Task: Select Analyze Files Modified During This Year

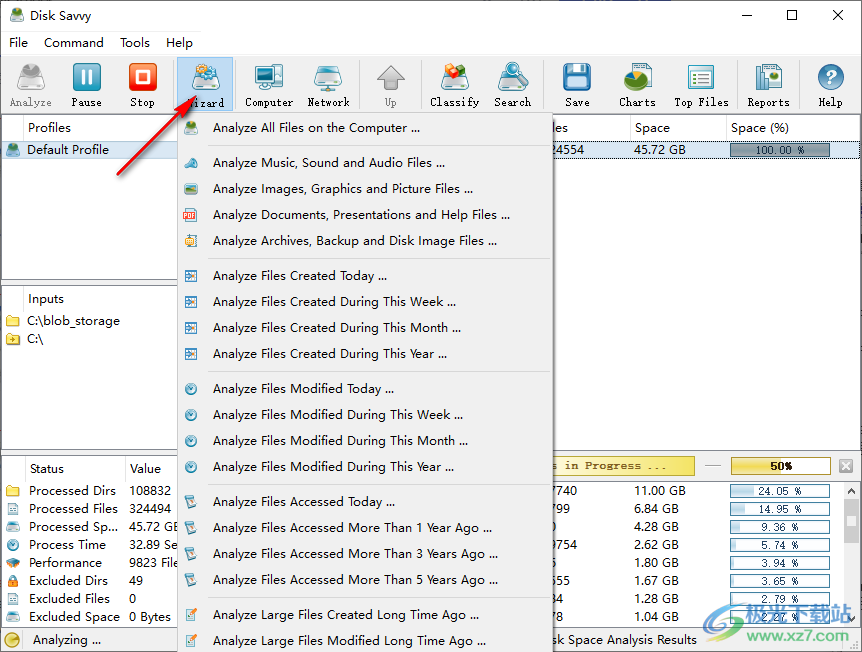Action: coord(365,467)
